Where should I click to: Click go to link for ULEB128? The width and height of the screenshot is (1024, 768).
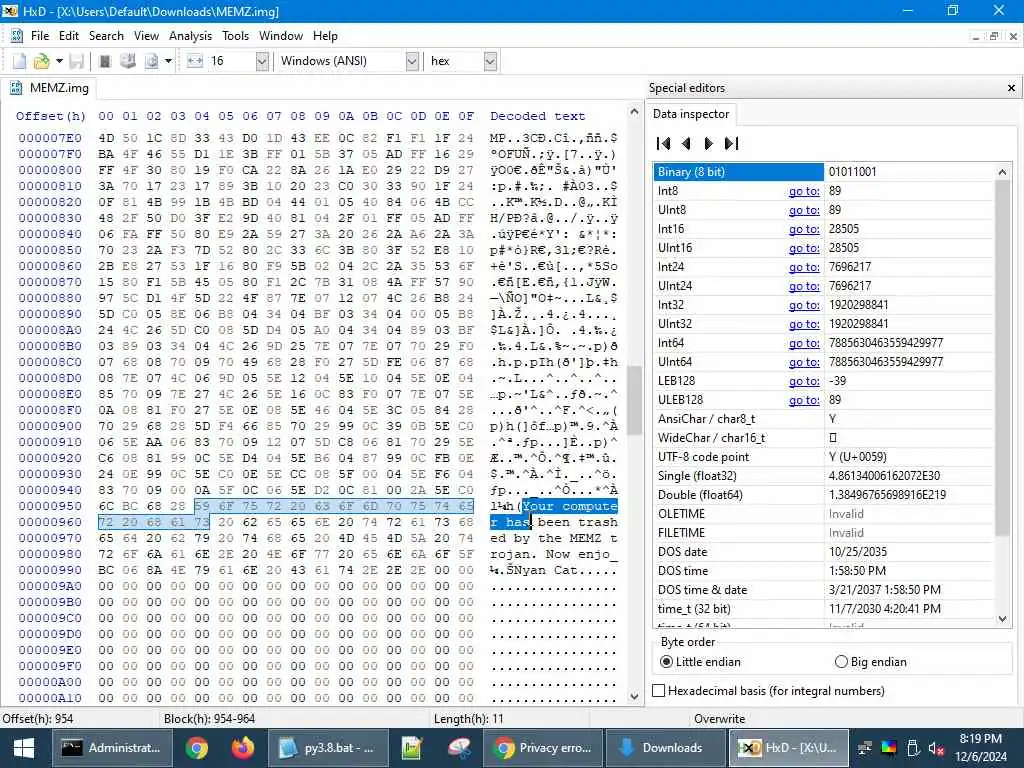pos(804,400)
